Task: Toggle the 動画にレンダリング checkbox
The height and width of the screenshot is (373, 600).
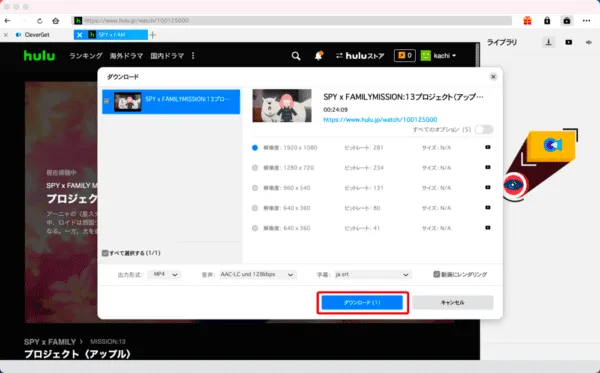Action: 437,274
